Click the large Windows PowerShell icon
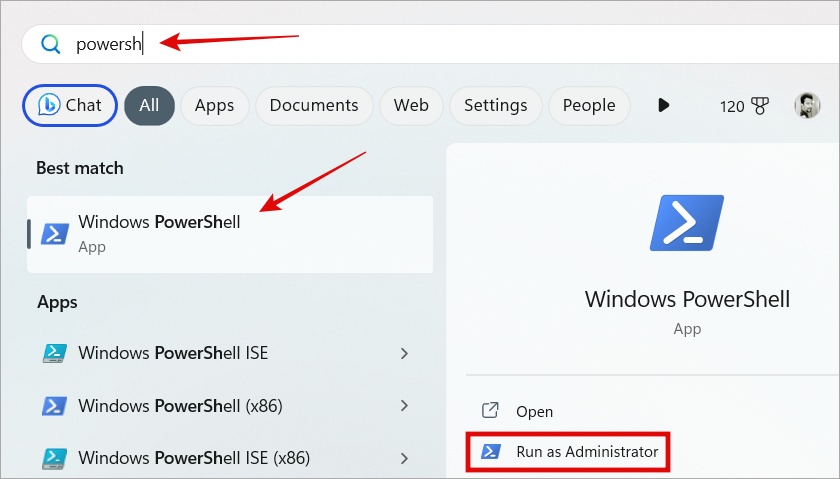Screen dimensions: 840x479 click(x=686, y=223)
